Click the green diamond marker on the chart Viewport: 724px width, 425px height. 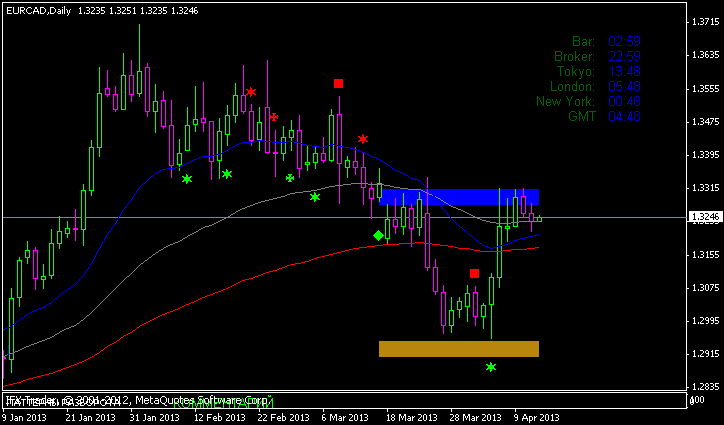(x=378, y=236)
